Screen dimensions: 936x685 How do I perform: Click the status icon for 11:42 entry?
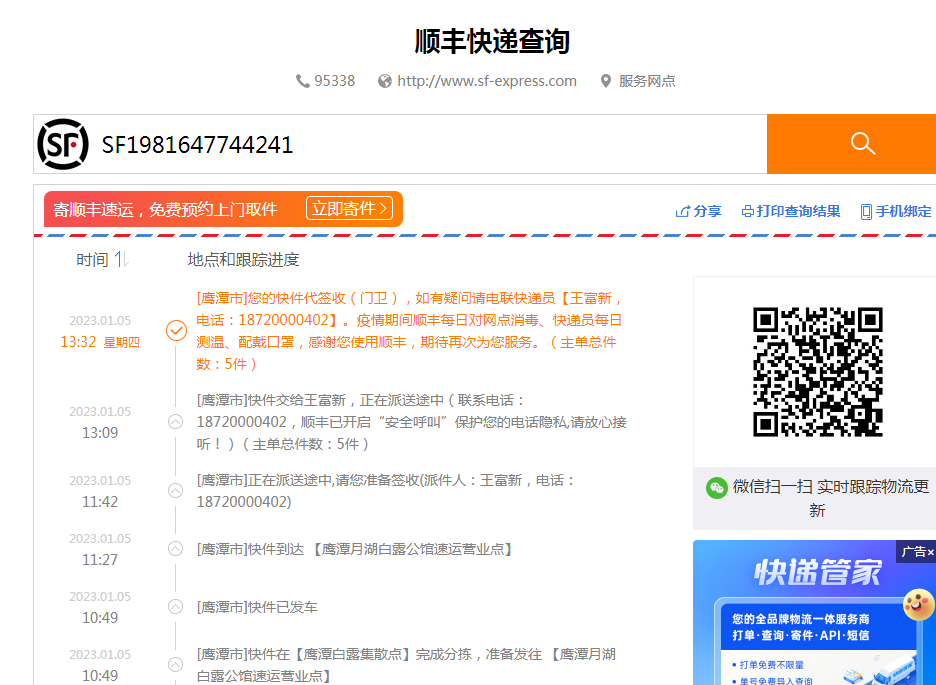click(176, 490)
